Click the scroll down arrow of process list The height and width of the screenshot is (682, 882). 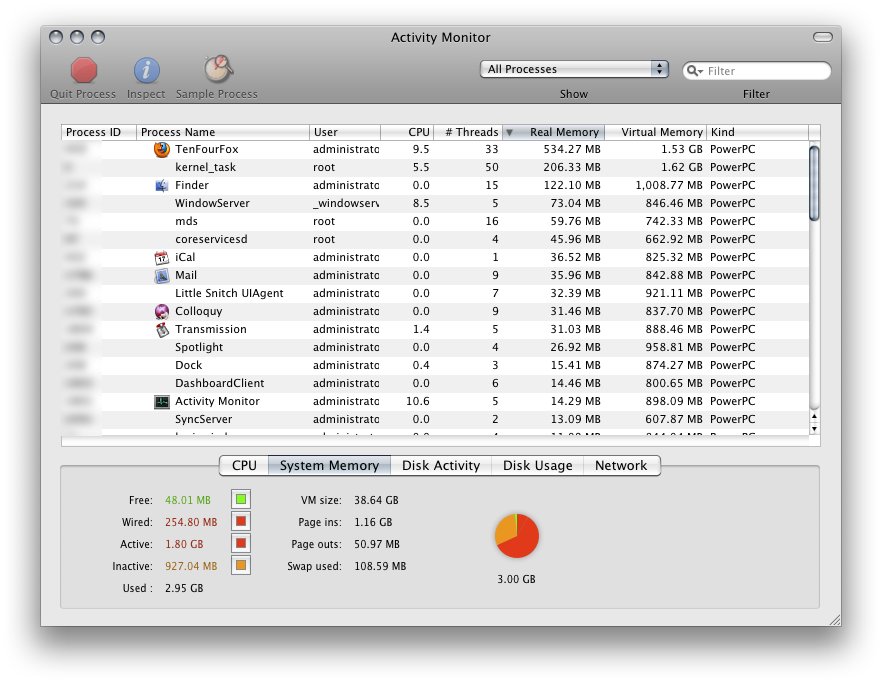coord(814,429)
